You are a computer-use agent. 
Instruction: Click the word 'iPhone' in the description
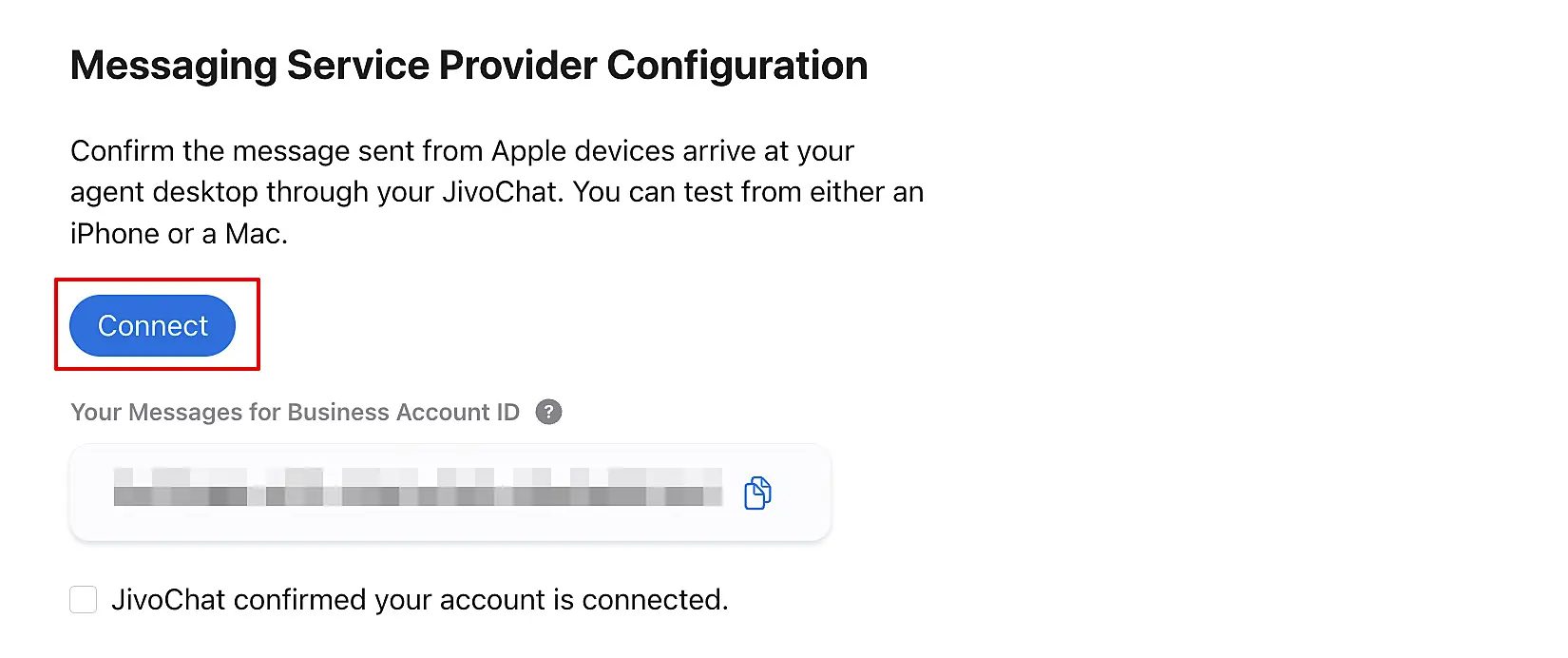click(x=115, y=233)
